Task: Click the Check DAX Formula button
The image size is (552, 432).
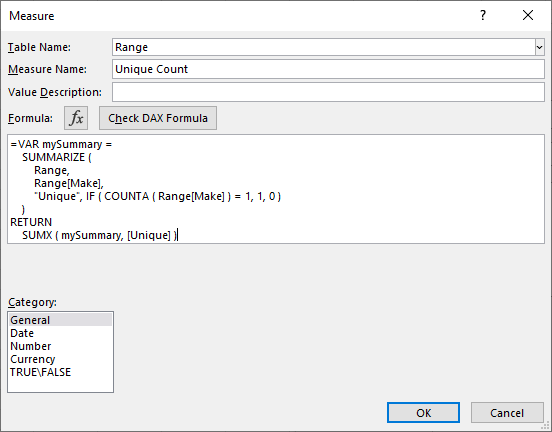Action: coord(158,118)
